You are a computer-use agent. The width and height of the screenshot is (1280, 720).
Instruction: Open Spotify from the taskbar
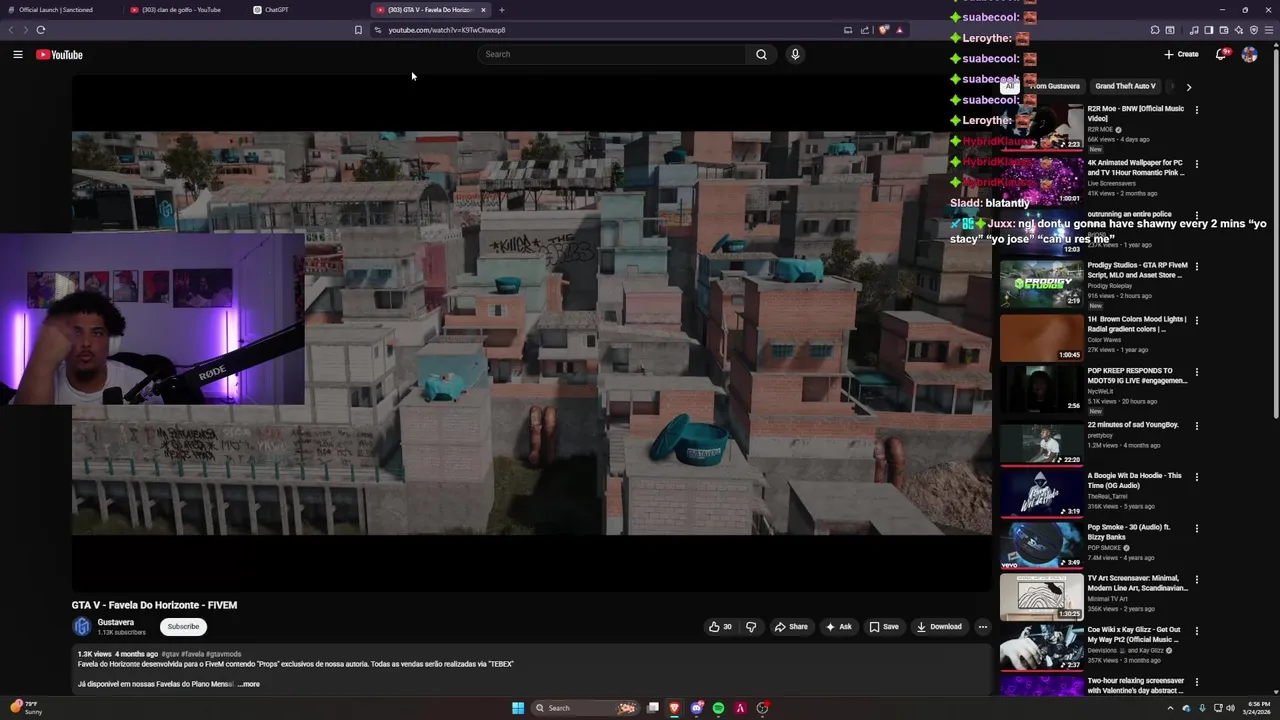pyautogui.click(x=718, y=708)
